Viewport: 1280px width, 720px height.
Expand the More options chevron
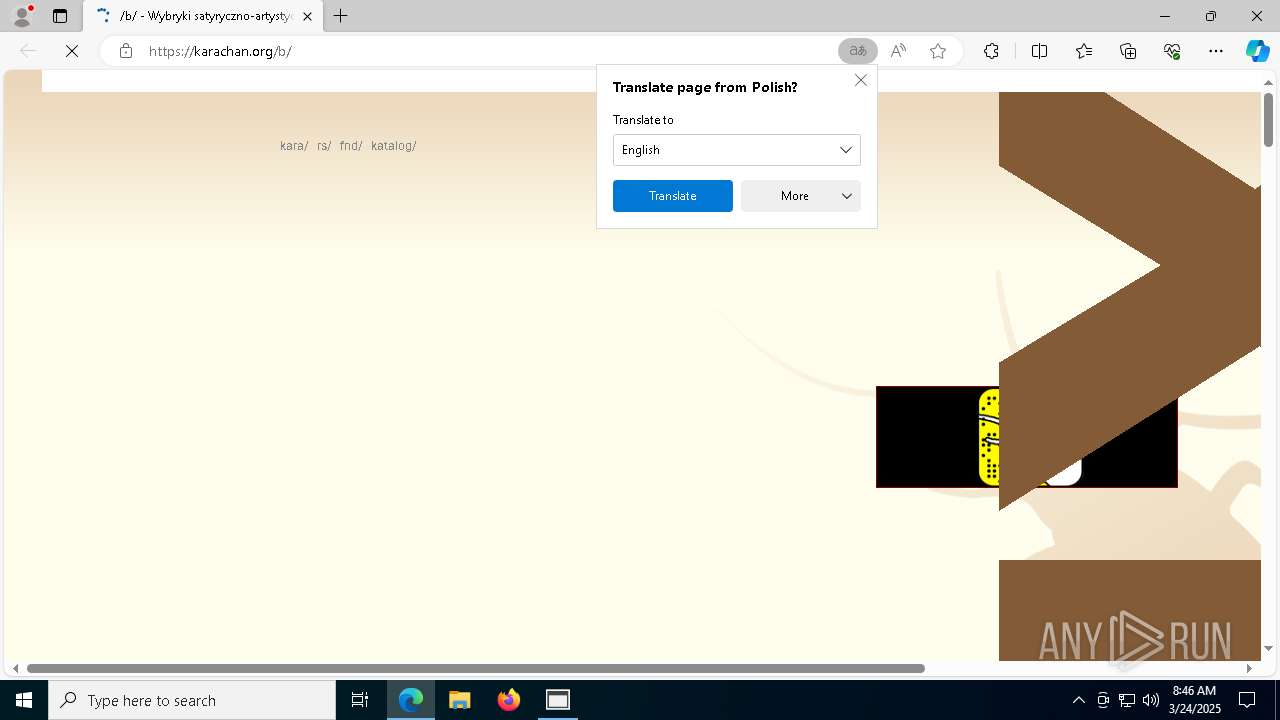pos(847,196)
